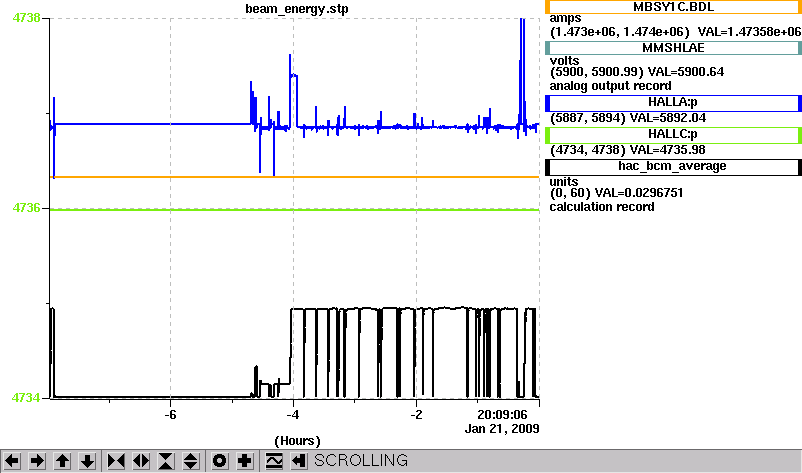Click the plus toolbar icon
802x473 pixels.
coord(245,461)
